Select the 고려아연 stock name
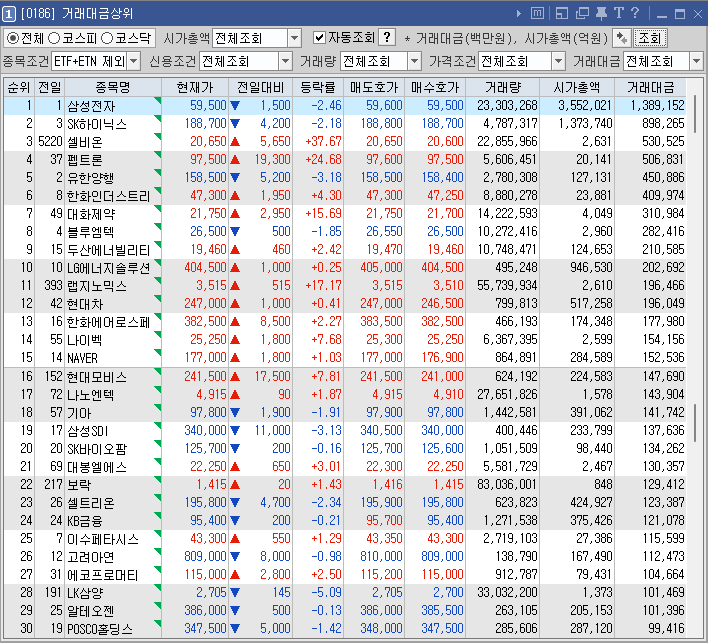The height and width of the screenshot is (643, 708). (x=90, y=557)
